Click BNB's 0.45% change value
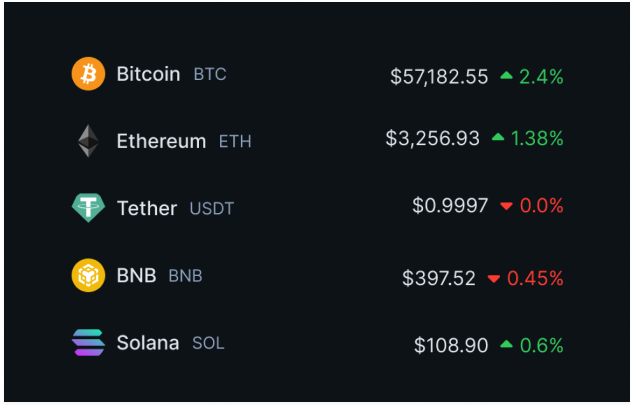 535,278
